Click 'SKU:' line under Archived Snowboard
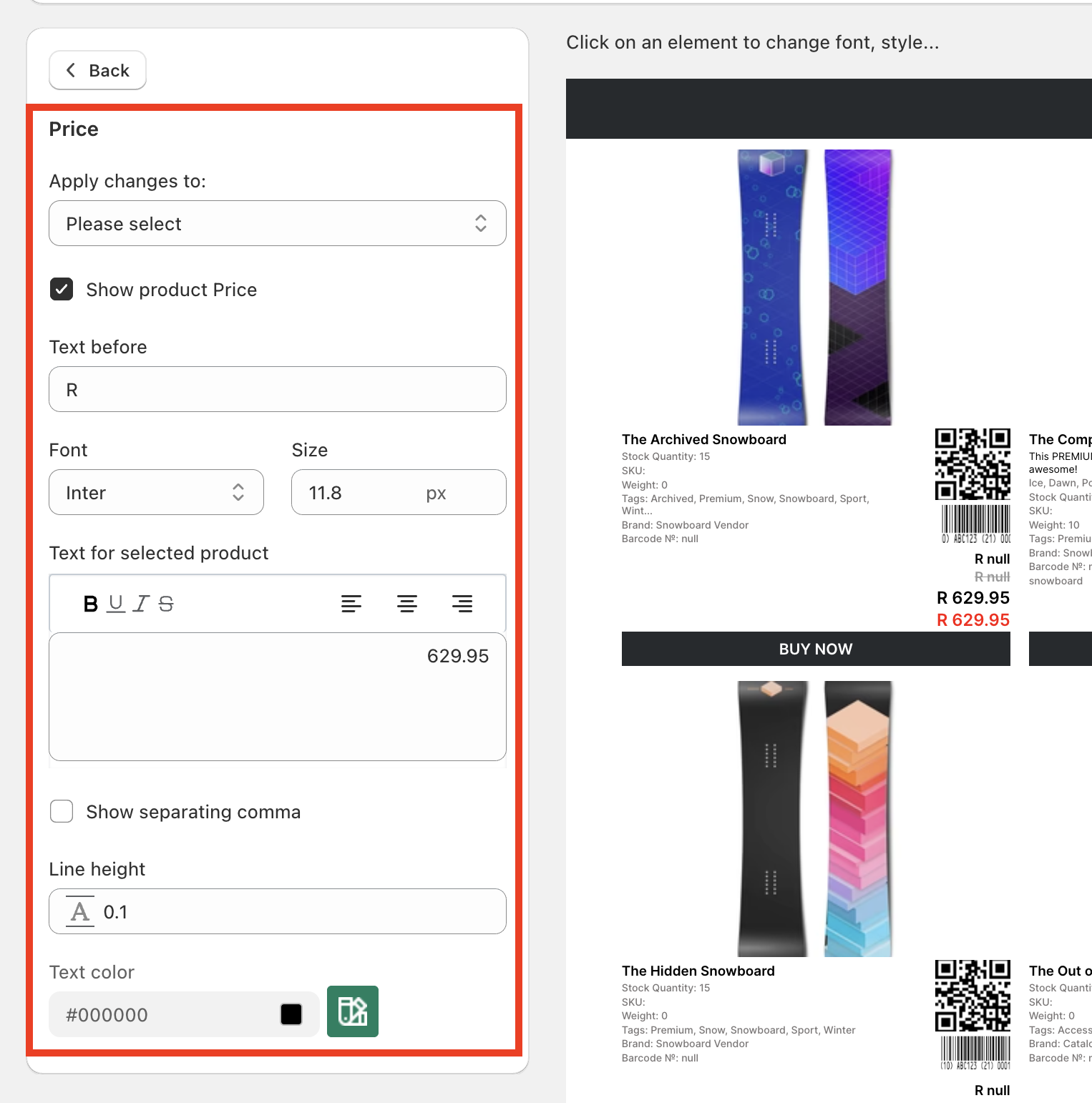 point(633,471)
